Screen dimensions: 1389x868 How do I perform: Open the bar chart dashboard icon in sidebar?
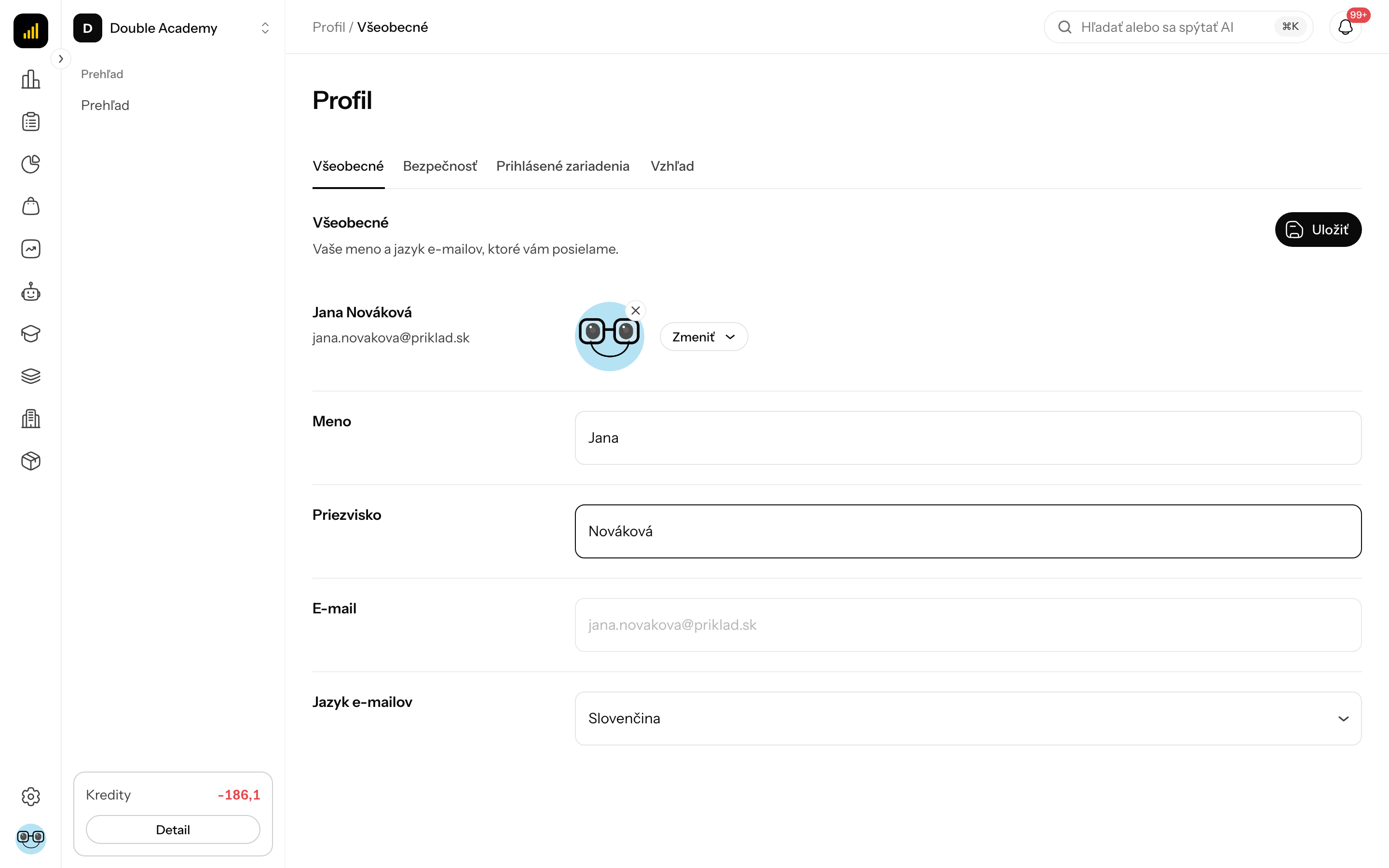30,79
